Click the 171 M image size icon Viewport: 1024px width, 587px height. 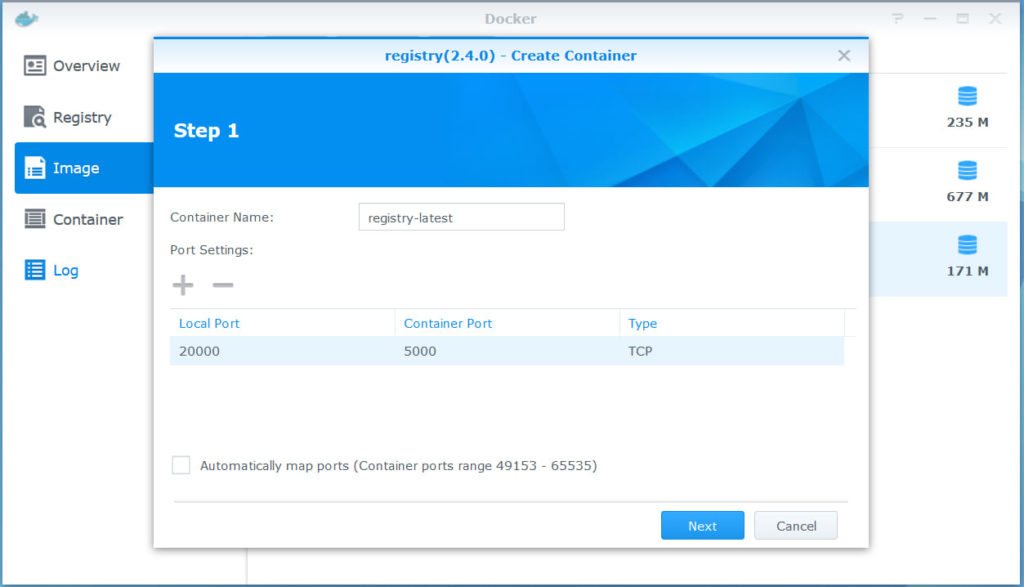point(967,245)
